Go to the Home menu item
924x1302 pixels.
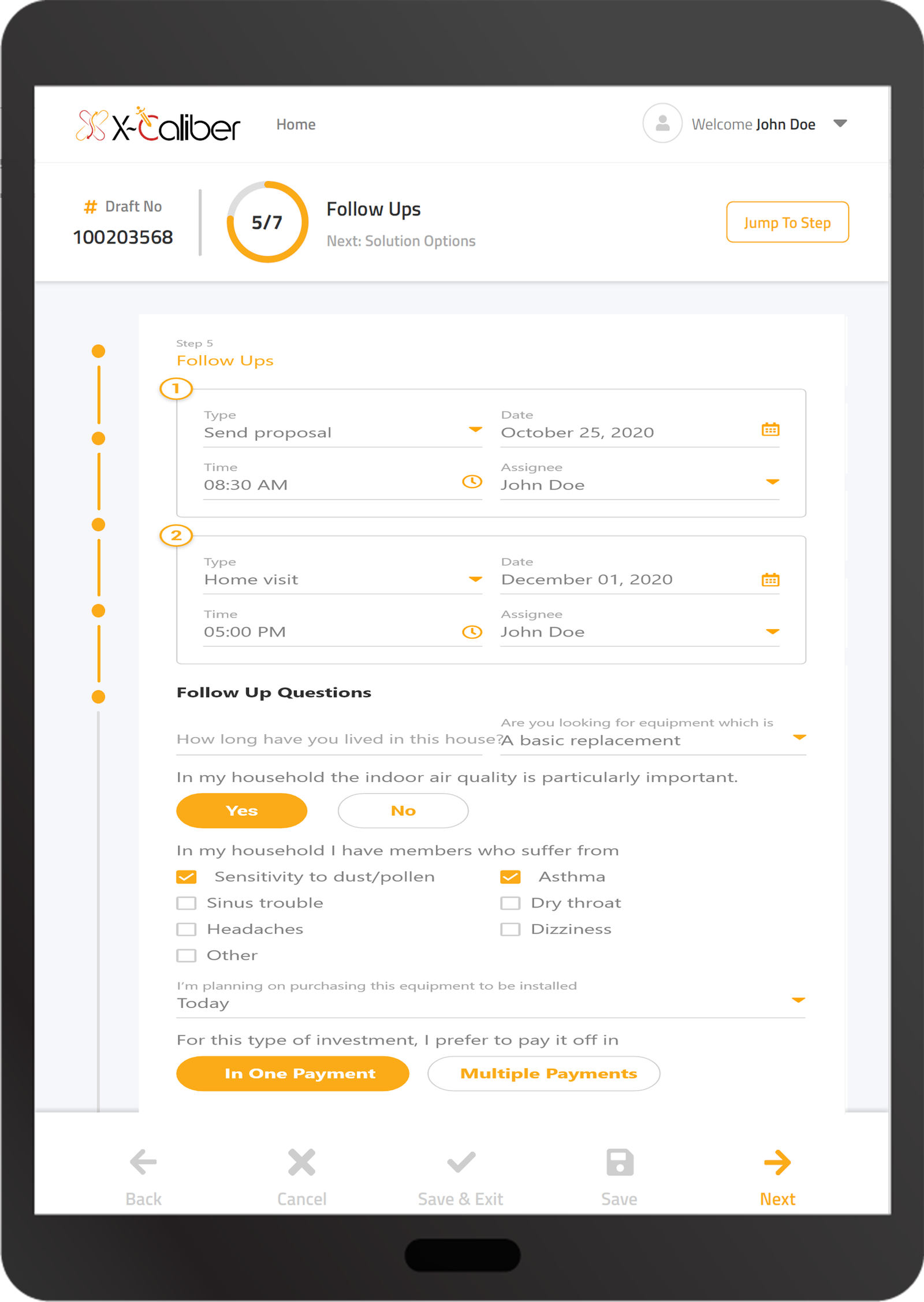click(296, 125)
